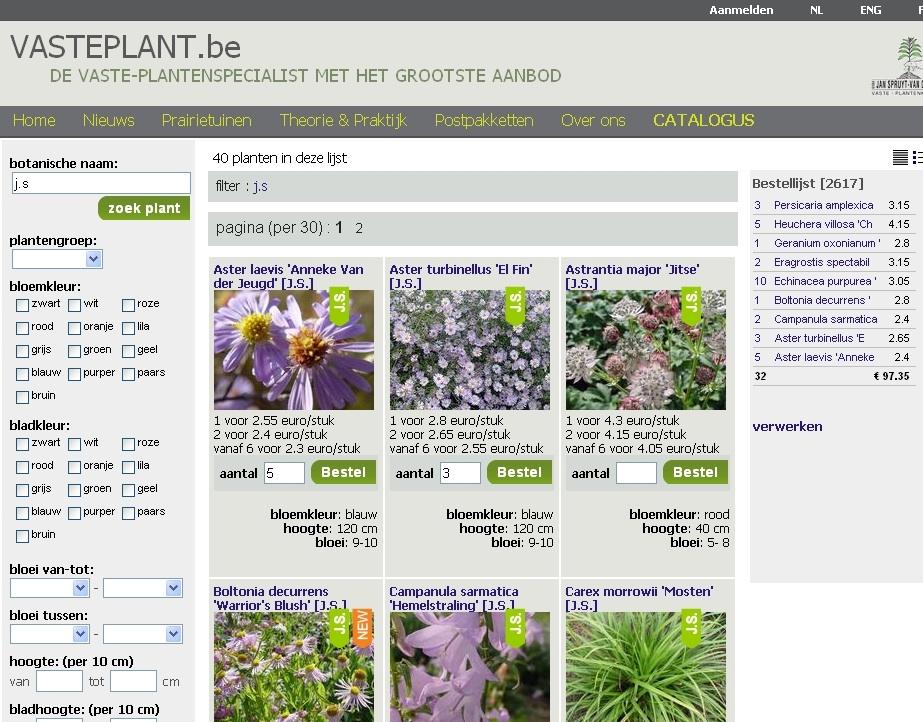
Task: Go to results page 2
Action: (x=358, y=228)
